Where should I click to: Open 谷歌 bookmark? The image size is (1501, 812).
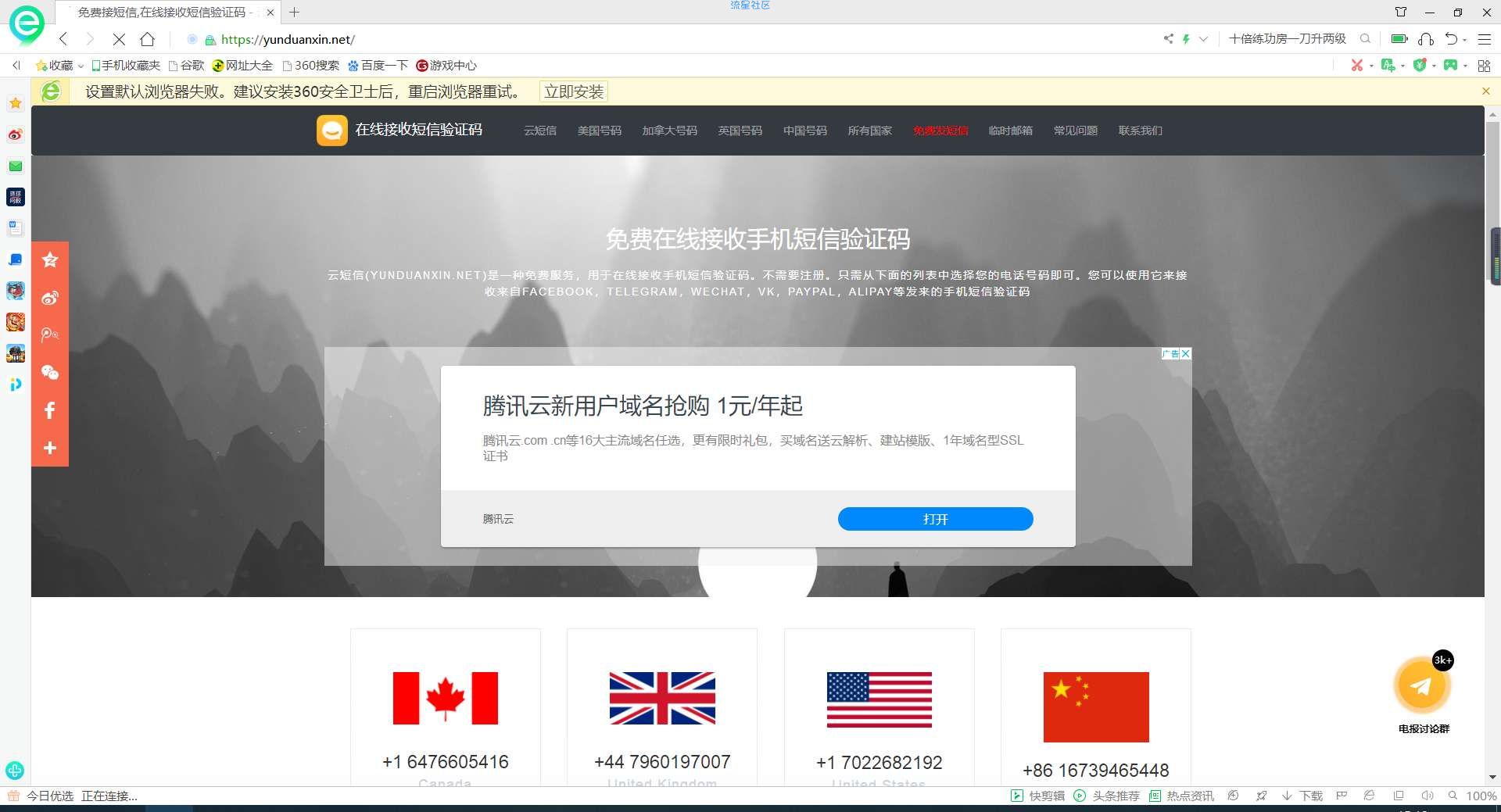click(186, 66)
